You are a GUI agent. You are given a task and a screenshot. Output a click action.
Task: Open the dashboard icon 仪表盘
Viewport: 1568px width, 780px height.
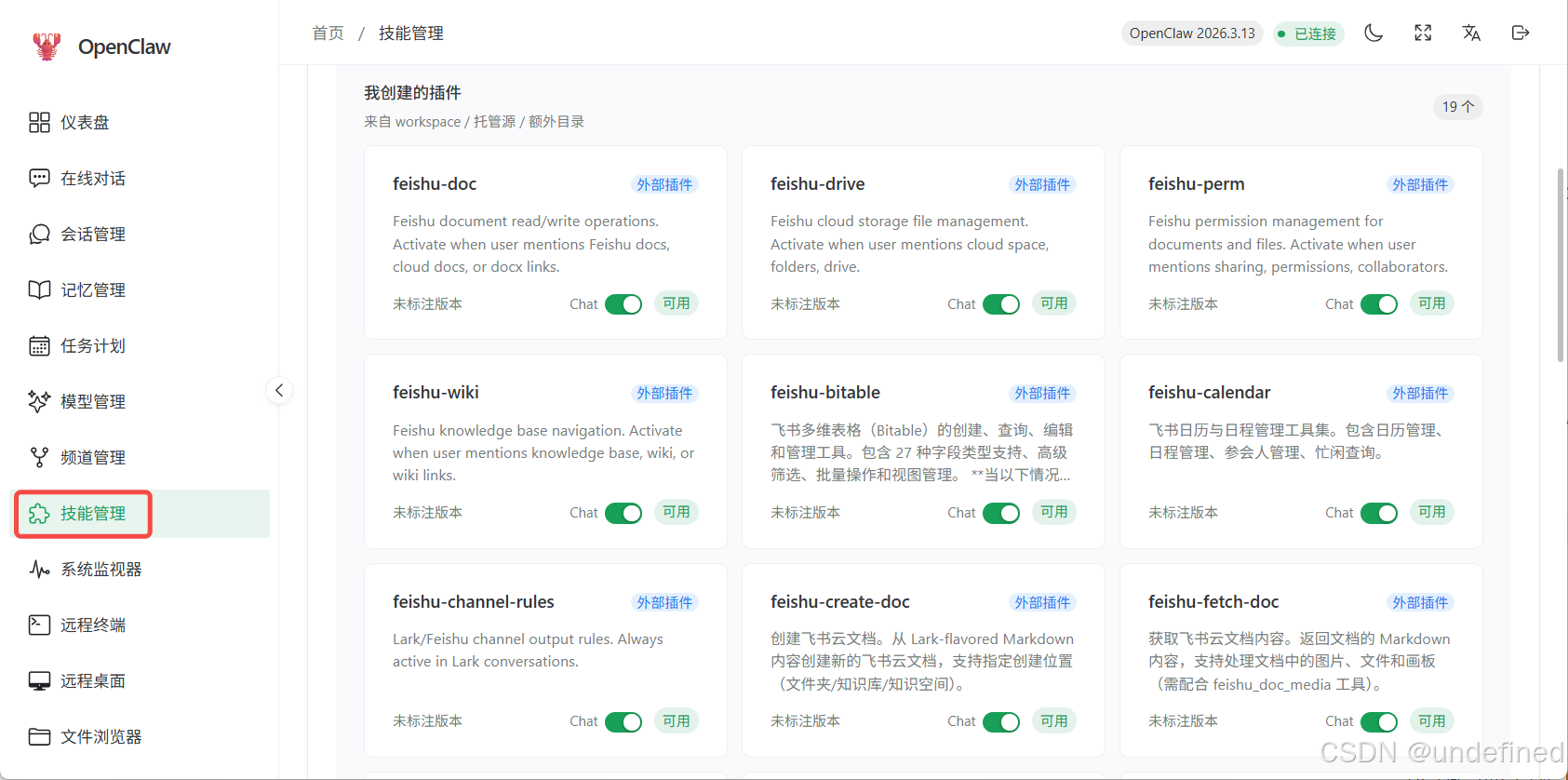coord(39,123)
